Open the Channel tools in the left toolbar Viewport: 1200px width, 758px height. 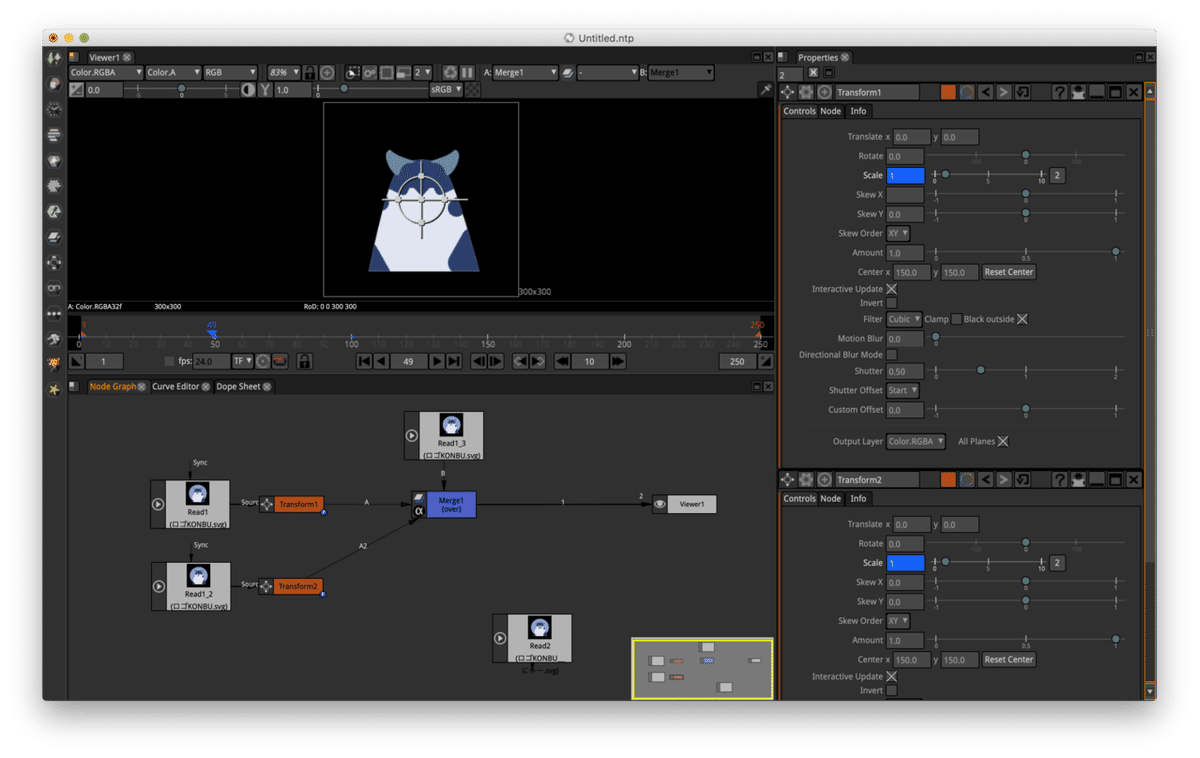click(54, 135)
